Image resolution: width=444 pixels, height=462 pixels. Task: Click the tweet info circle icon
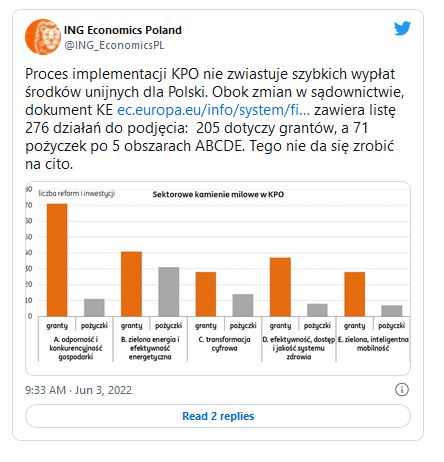402,389
